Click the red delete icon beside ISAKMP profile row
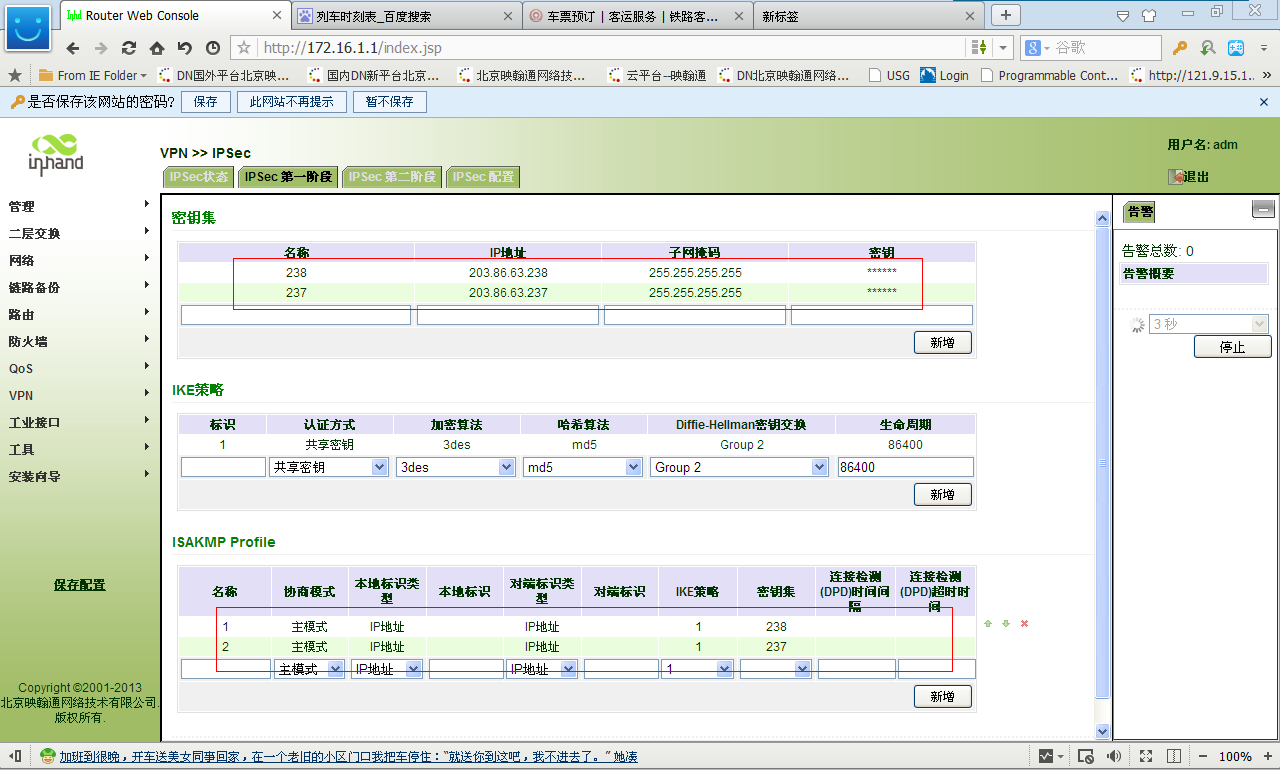The height and width of the screenshot is (770, 1280). coord(1024,624)
